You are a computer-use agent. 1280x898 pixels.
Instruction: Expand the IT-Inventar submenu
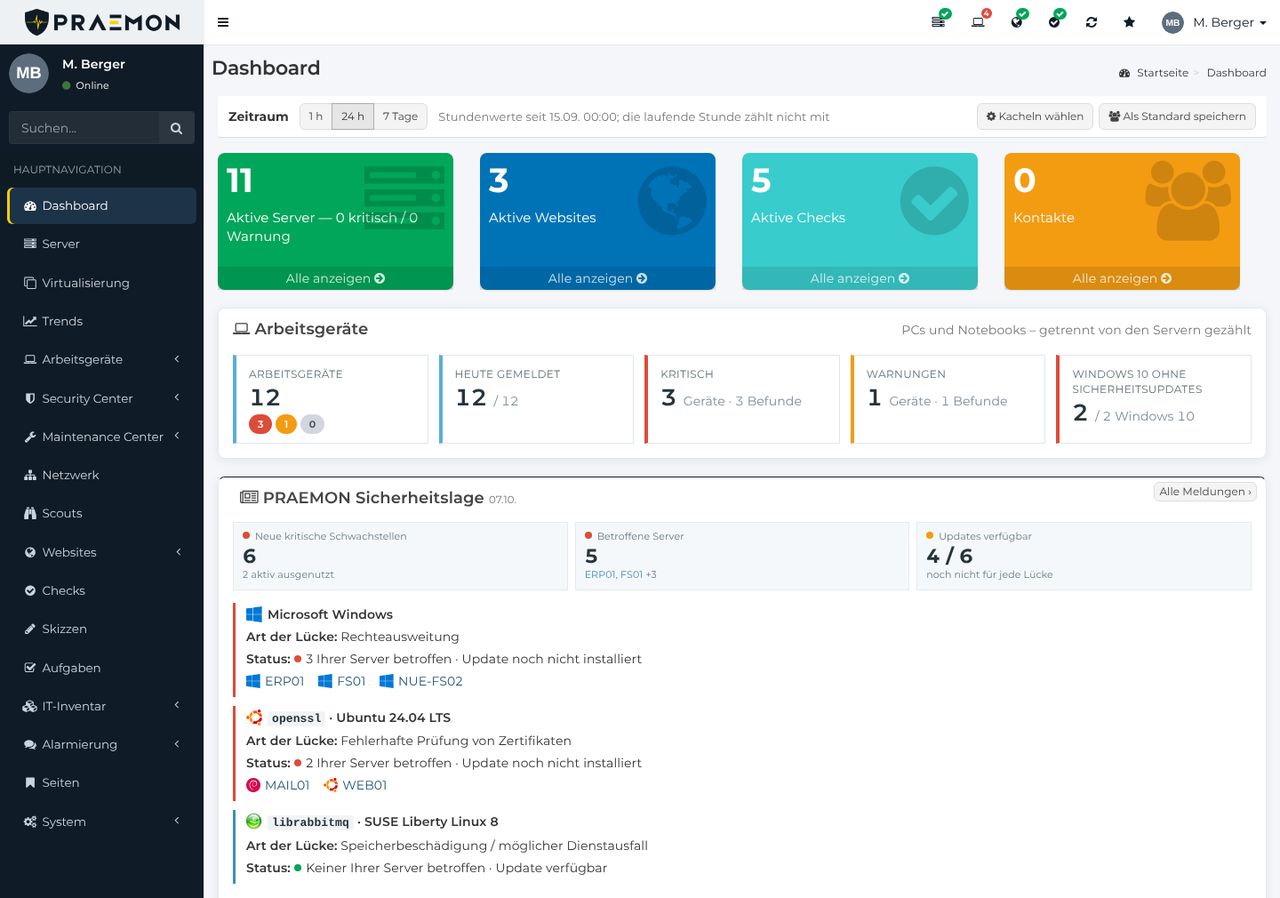[x=177, y=705]
